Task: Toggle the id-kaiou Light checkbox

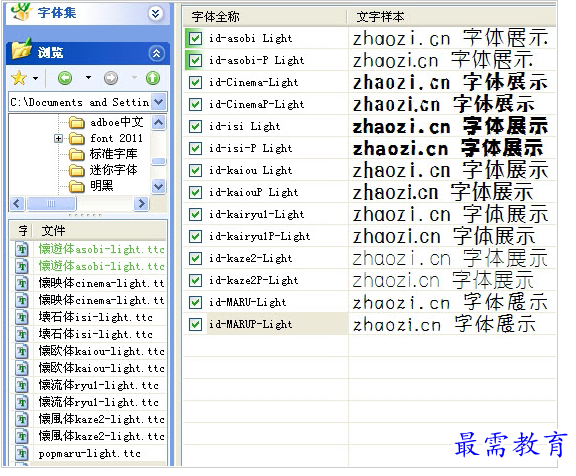Action: 195,170
